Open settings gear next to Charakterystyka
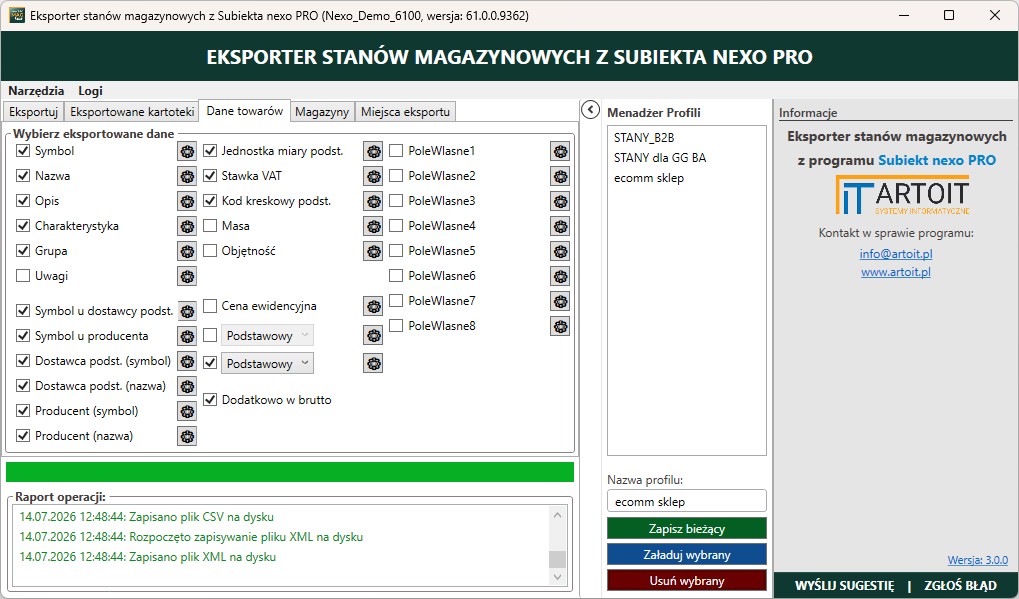Viewport: 1019px width, 599px height. 187,226
